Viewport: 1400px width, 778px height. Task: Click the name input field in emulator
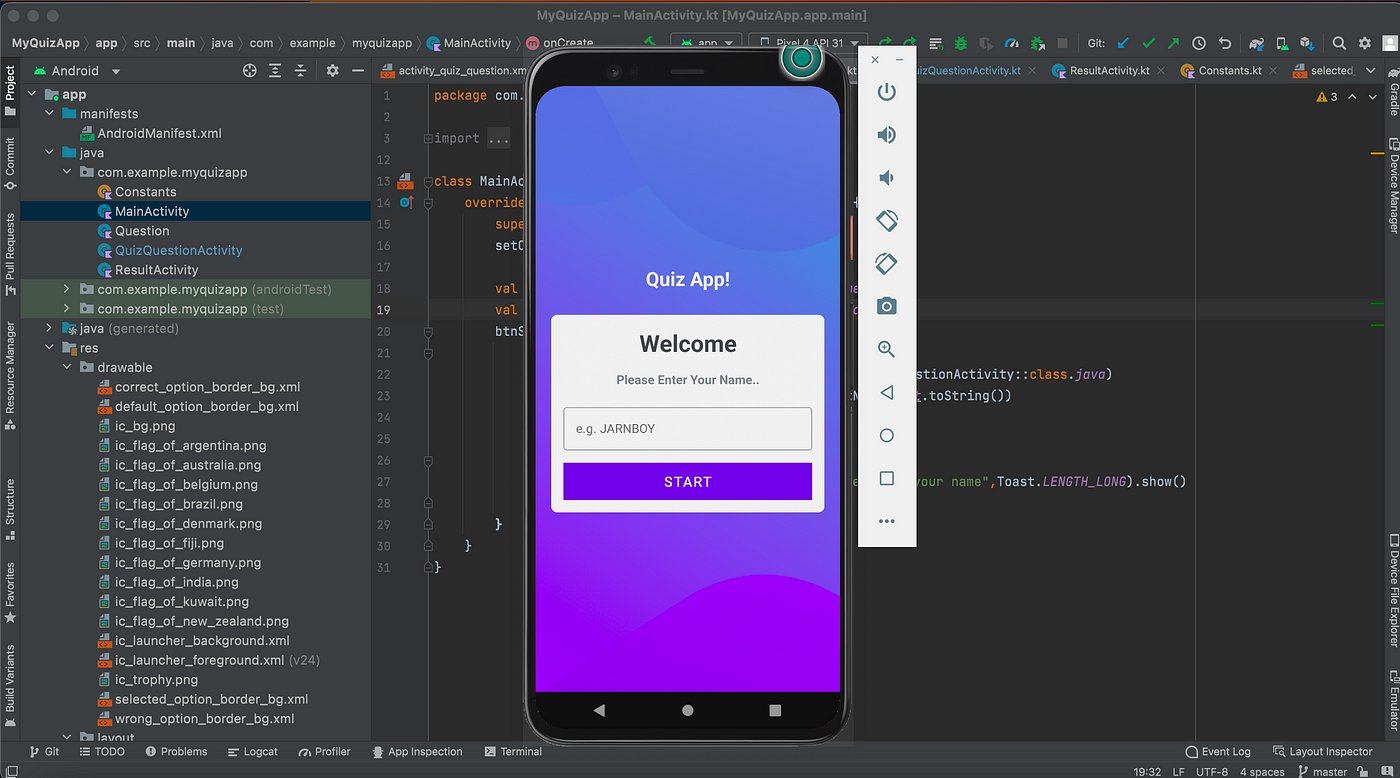pos(687,429)
